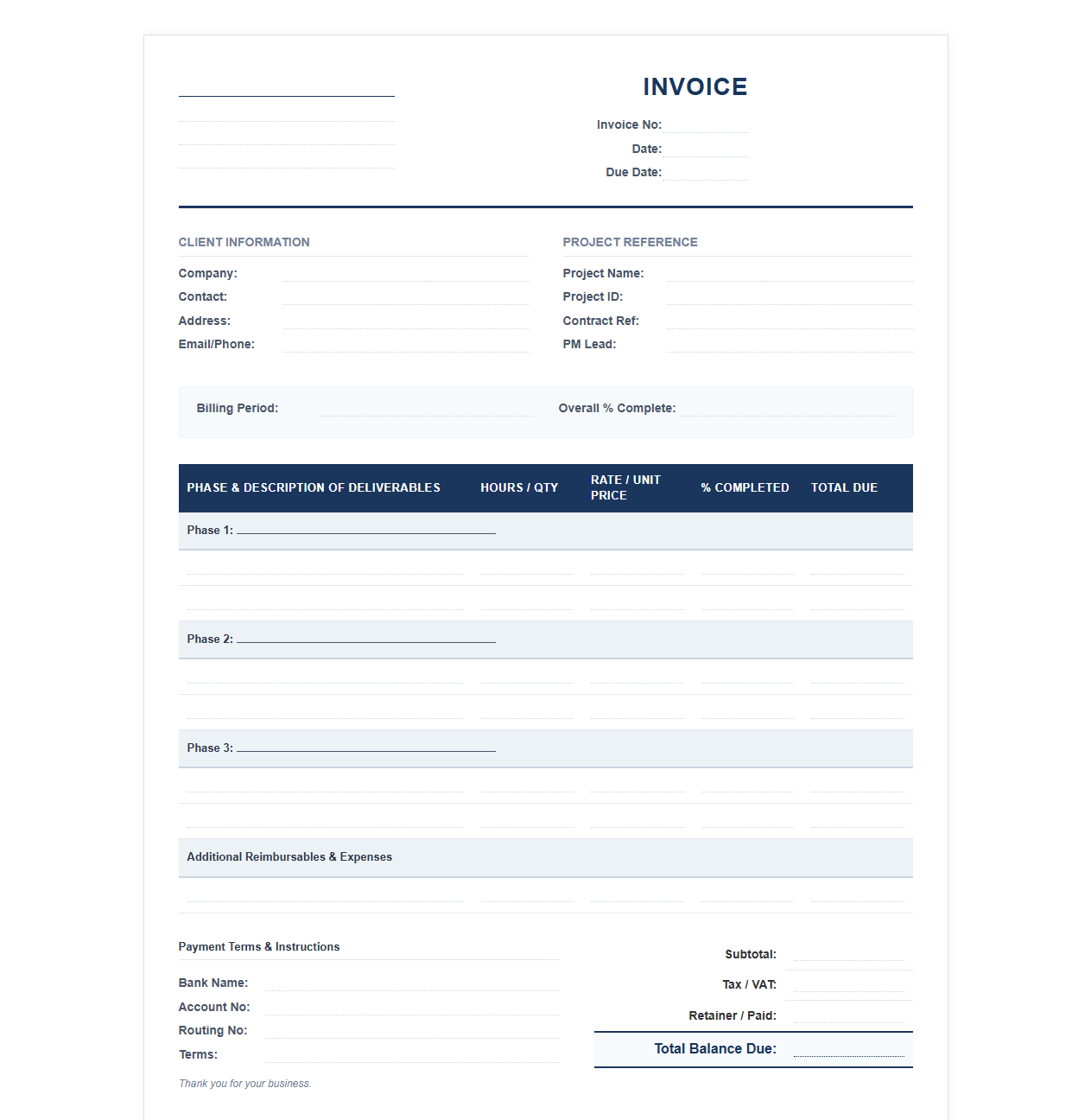This screenshot has width=1091, height=1120.
Task: Click the Address input line
Action: pyautogui.click(x=405, y=321)
